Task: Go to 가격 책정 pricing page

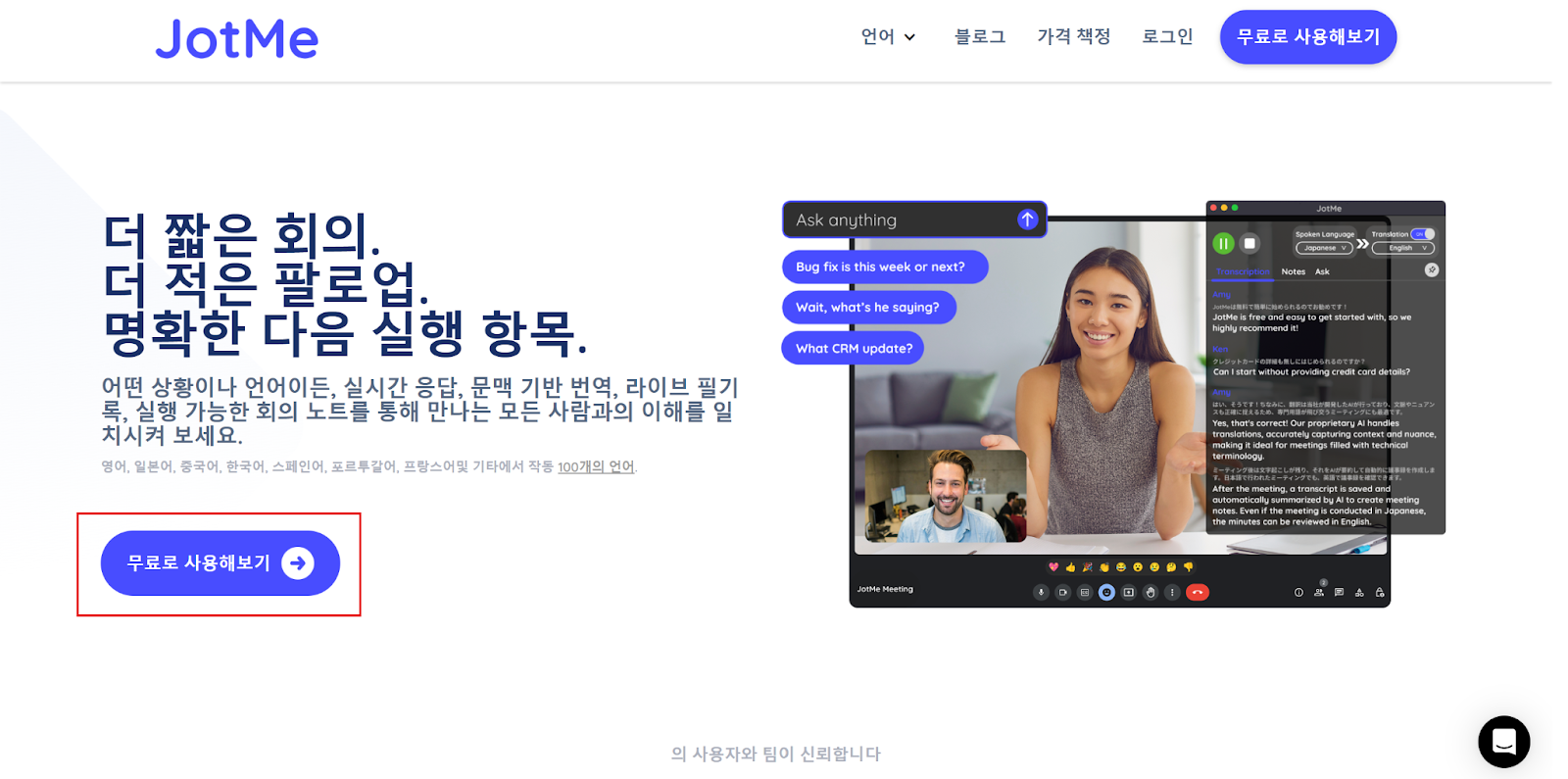Action: pos(1074,37)
